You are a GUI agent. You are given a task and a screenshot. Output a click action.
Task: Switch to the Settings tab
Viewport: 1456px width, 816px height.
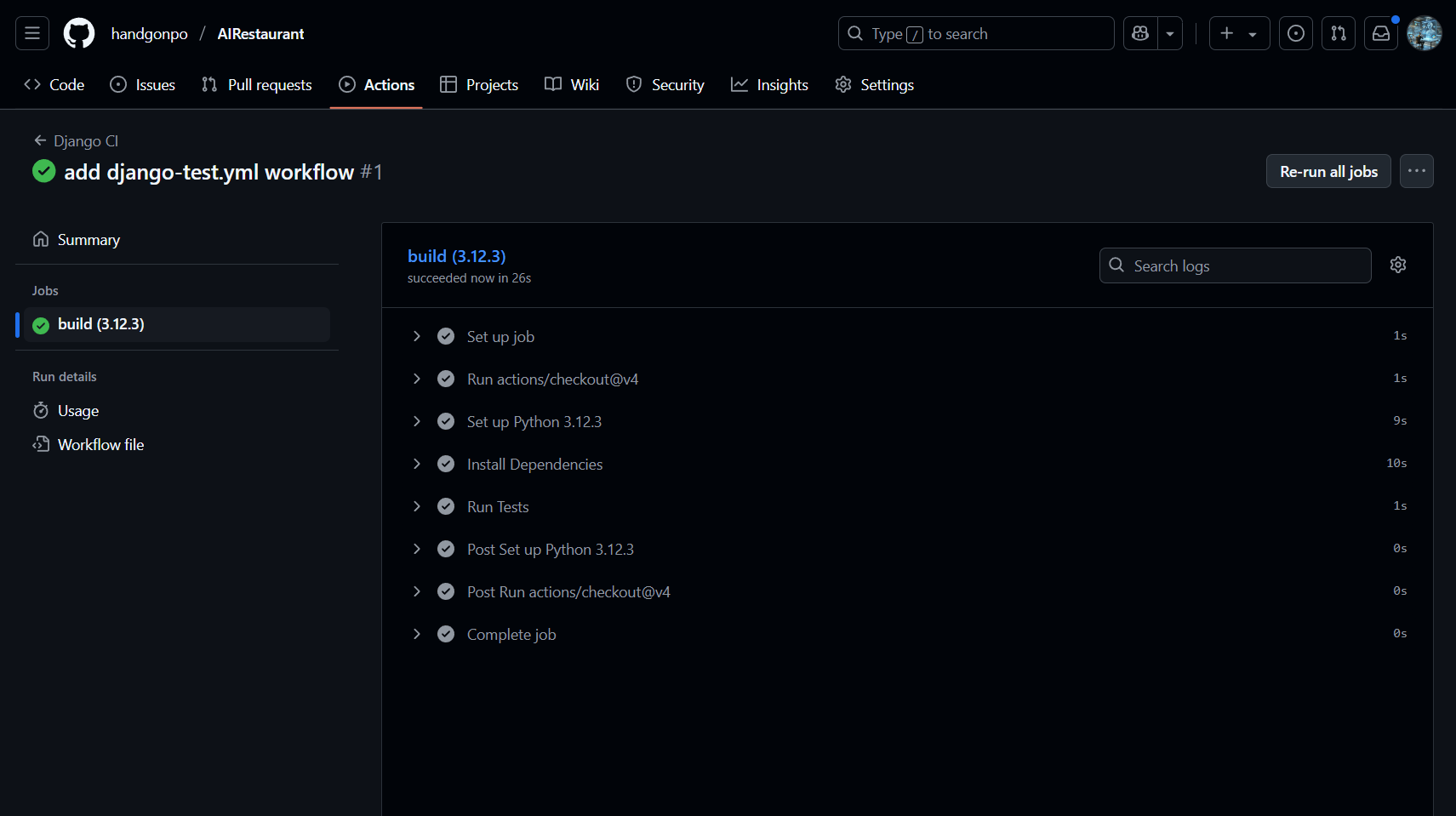click(x=875, y=84)
